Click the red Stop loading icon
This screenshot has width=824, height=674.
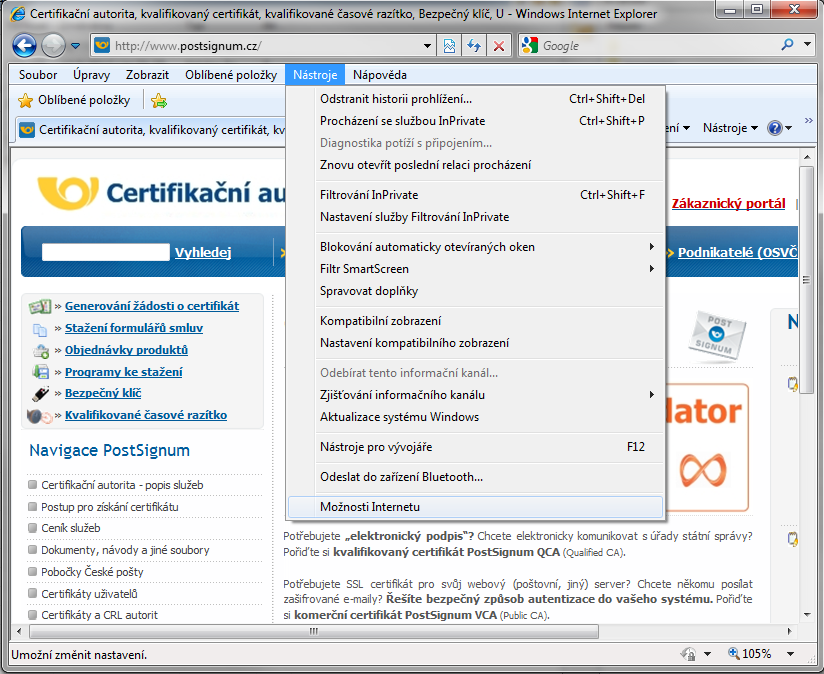pos(499,46)
